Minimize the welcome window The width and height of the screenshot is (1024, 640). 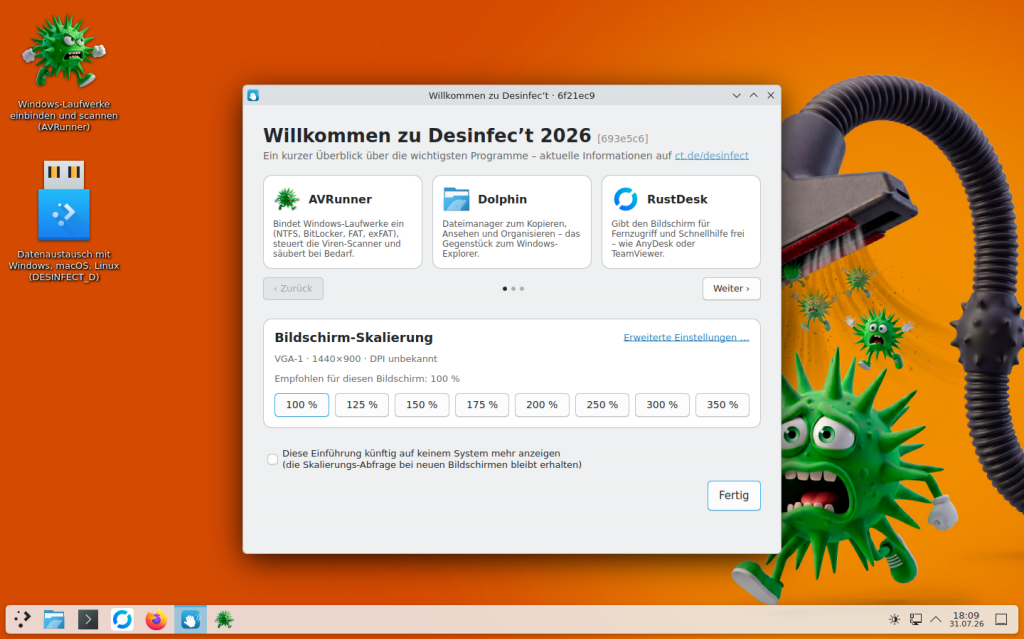point(737,95)
